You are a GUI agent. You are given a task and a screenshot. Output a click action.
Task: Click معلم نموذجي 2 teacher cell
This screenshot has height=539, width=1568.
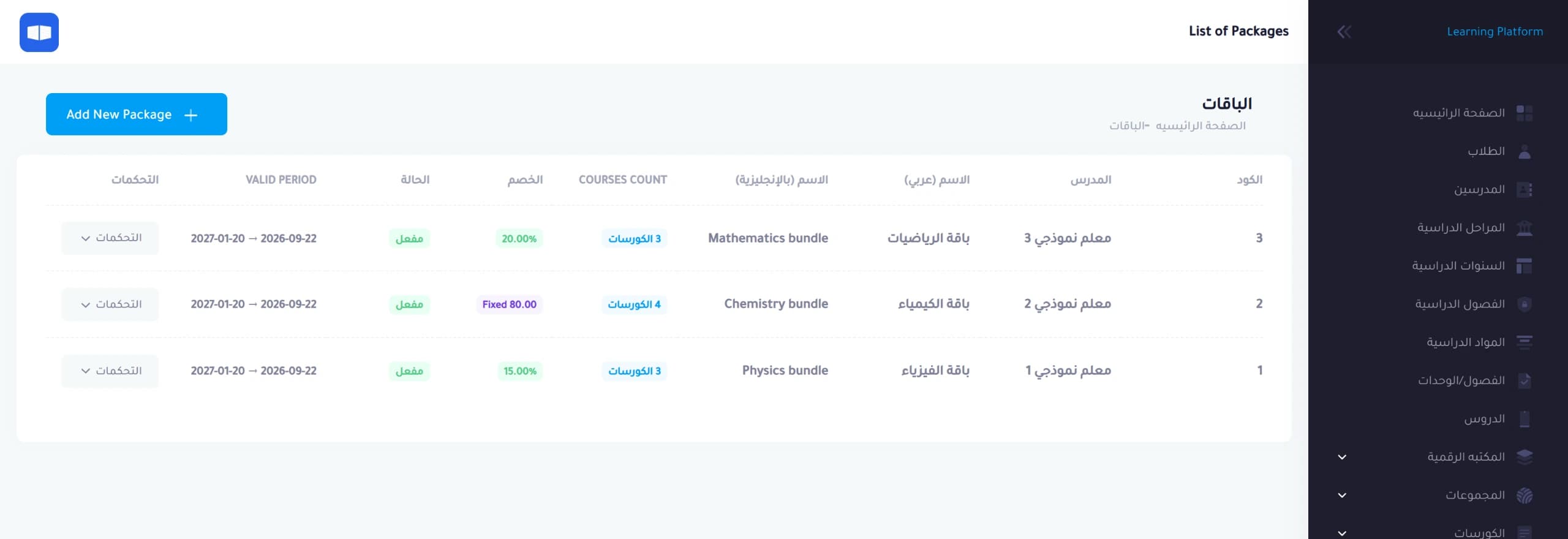coord(1068,304)
